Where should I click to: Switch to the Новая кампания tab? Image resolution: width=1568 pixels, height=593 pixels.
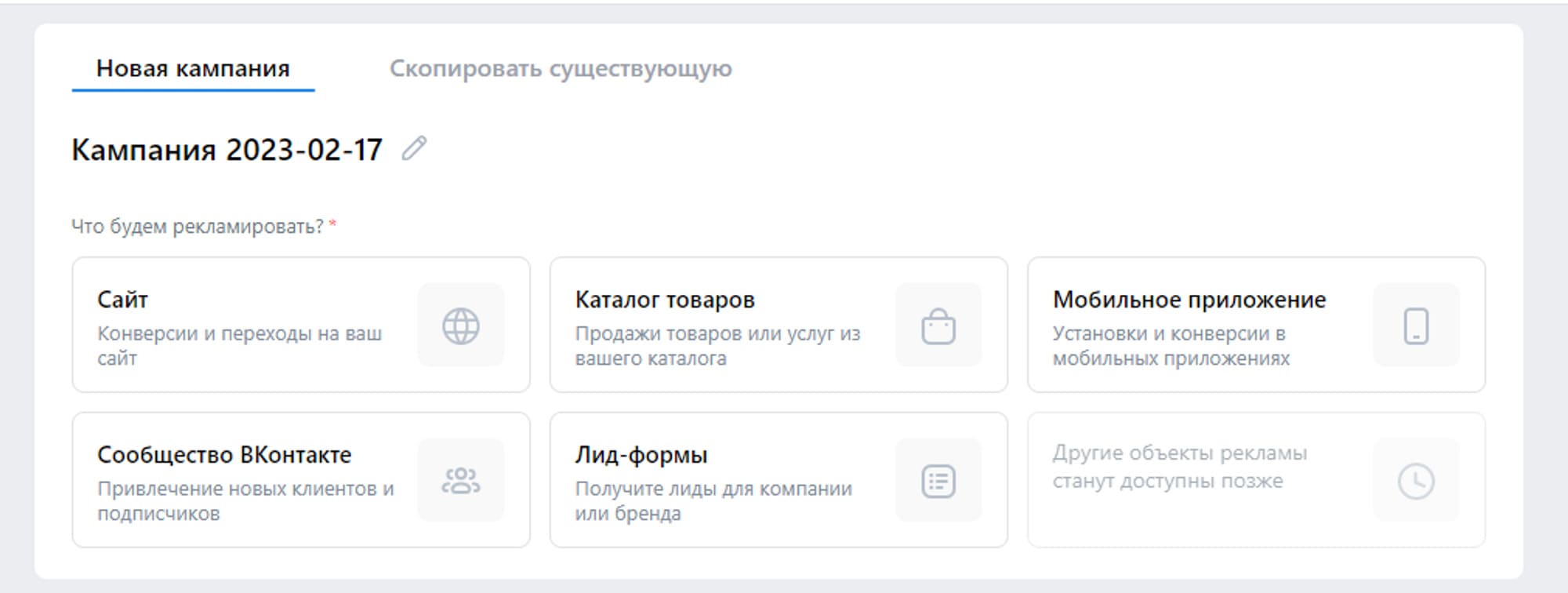[193, 69]
